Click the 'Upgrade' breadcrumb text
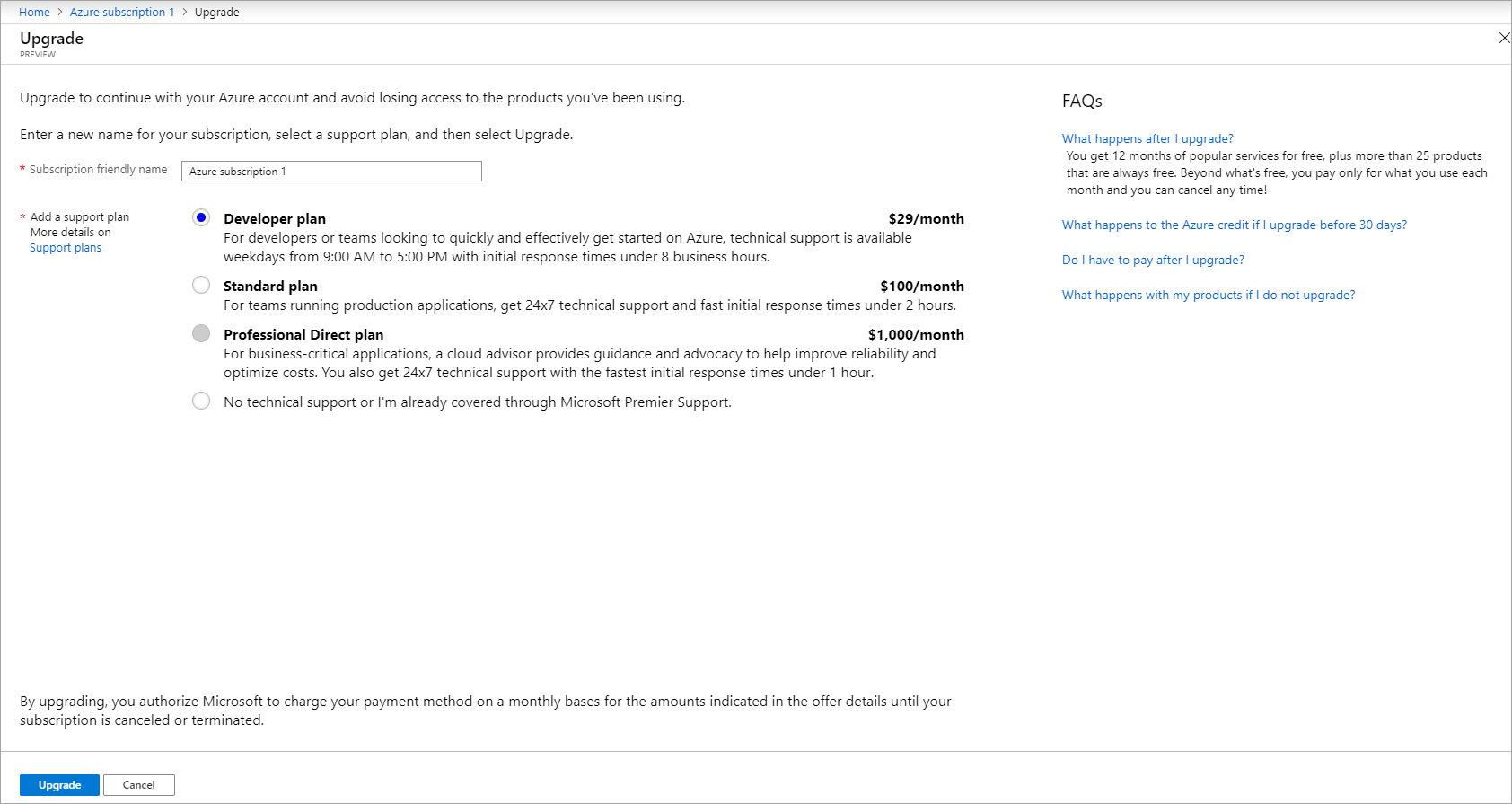Image resolution: width=1512 pixels, height=804 pixels. coord(217,12)
